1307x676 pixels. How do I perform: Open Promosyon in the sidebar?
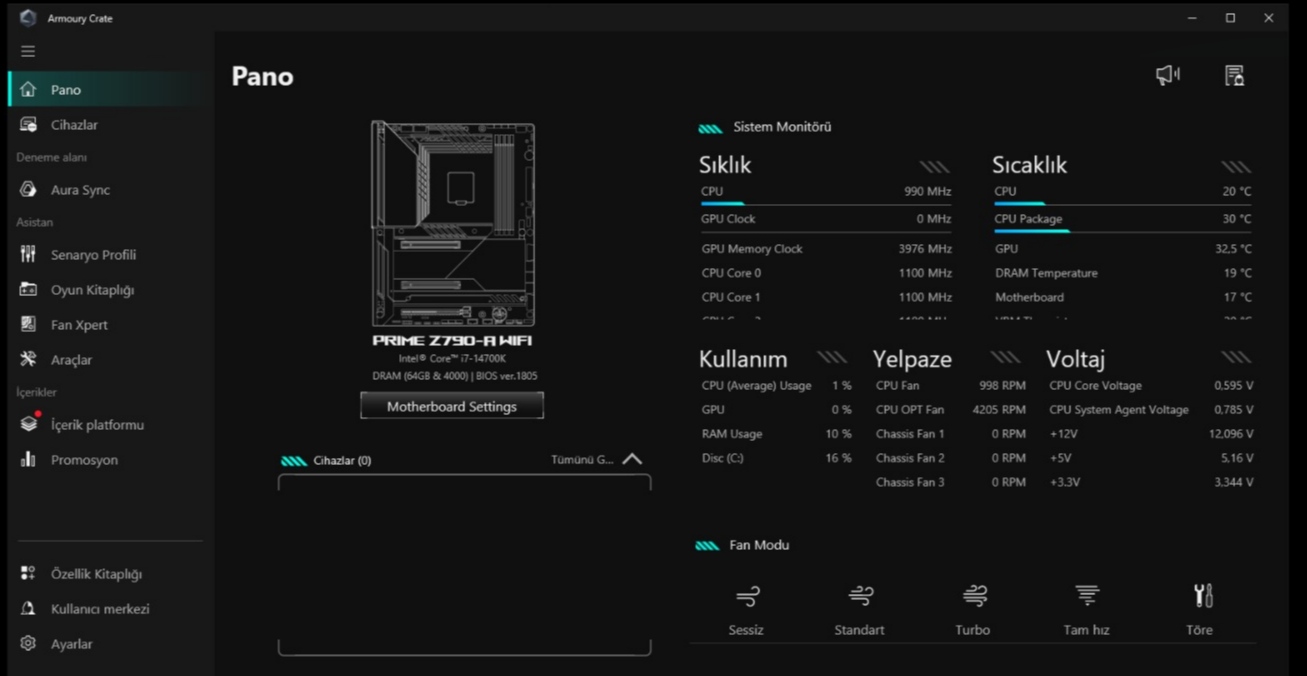coord(110,459)
